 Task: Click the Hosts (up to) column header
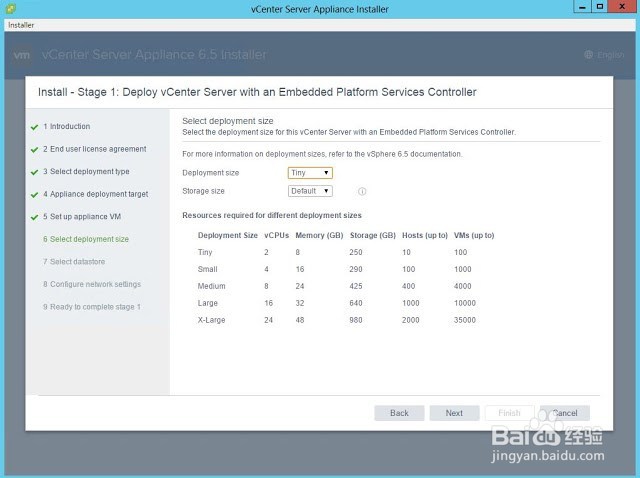click(425, 235)
